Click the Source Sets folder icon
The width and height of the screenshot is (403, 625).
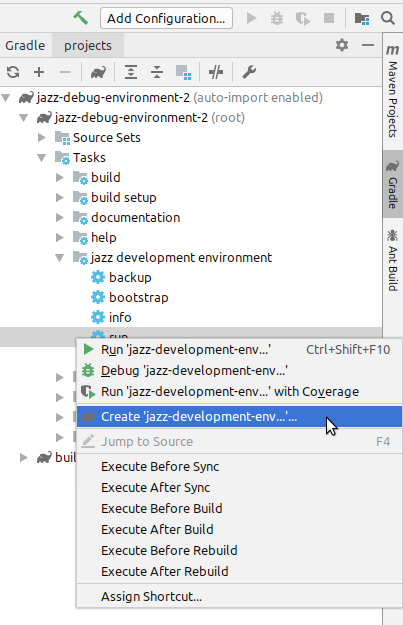pyautogui.click(x=63, y=138)
